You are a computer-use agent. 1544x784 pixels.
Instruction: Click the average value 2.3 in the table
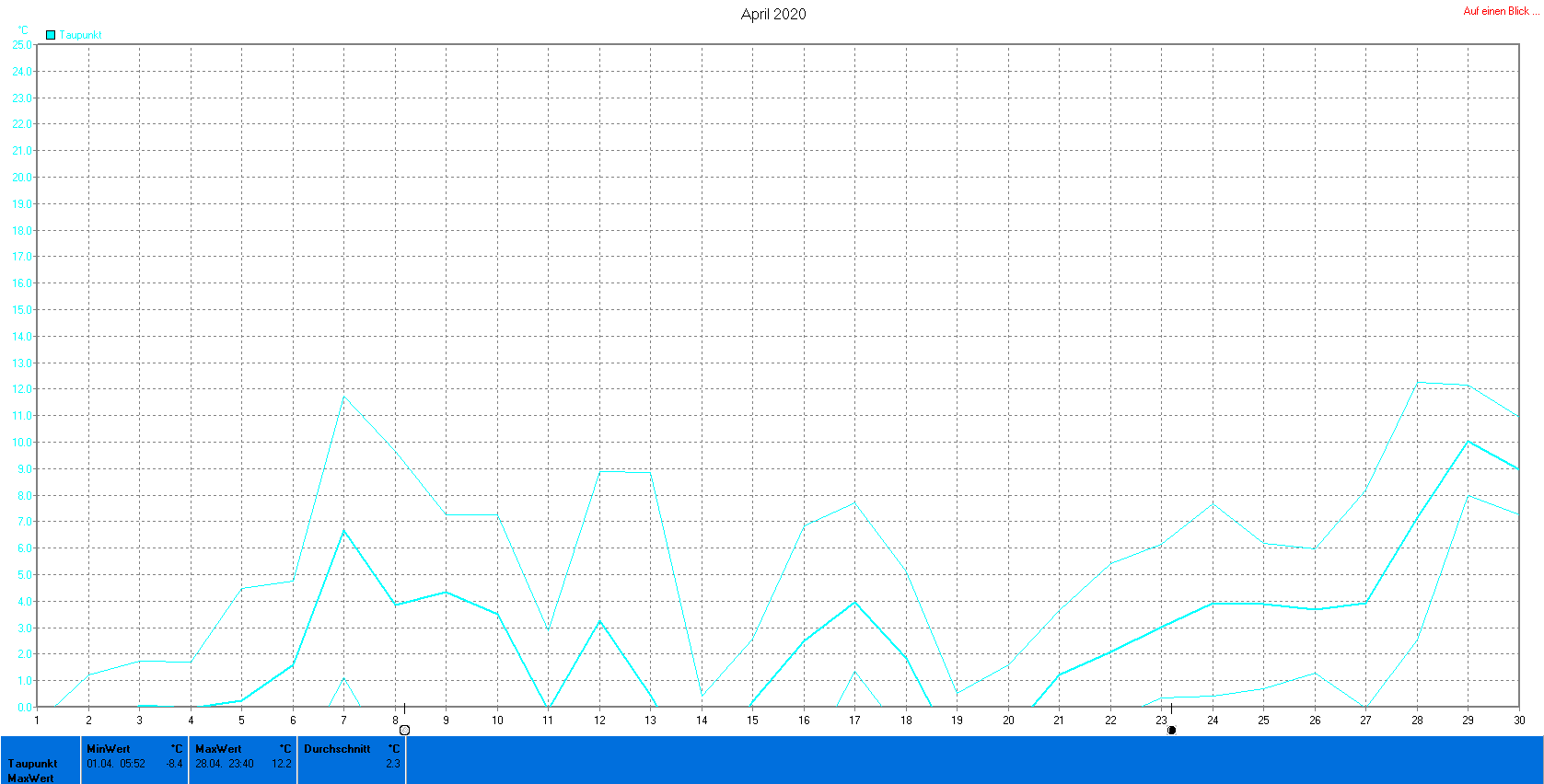click(392, 764)
